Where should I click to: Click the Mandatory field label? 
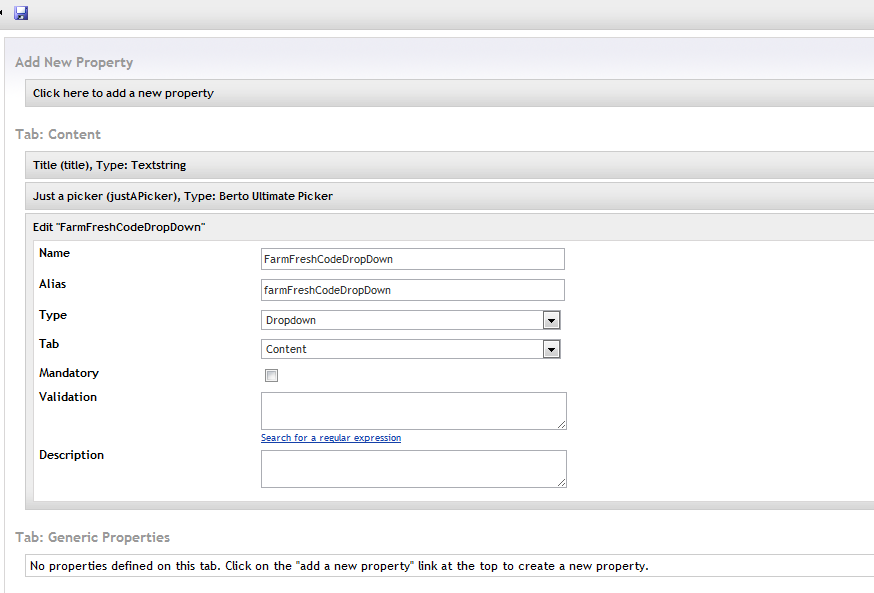pos(69,373)
